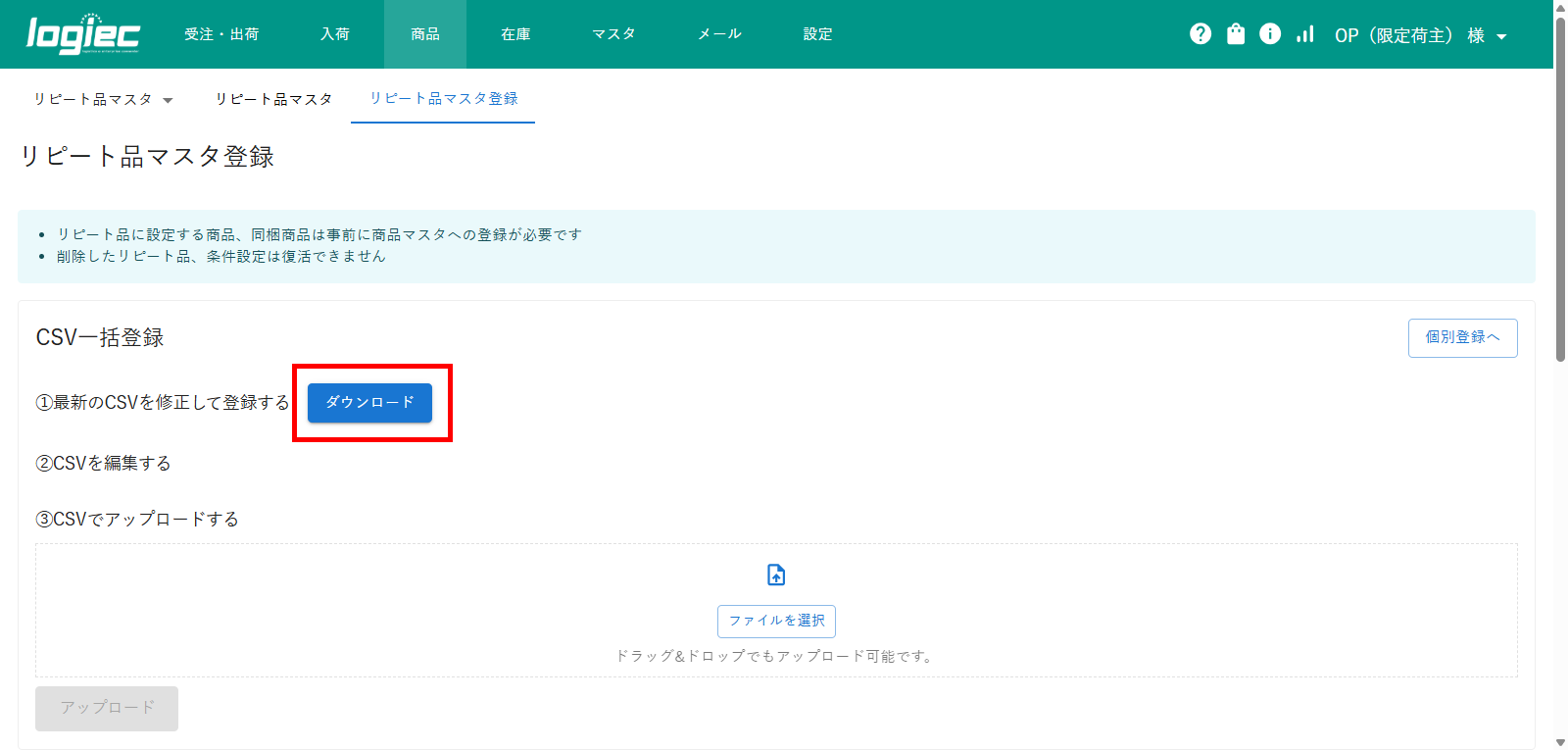The width and height of the screenshot is (1568, 750).
Task: Click the blue ダウンロード button
Action: [x=369, y=403]
